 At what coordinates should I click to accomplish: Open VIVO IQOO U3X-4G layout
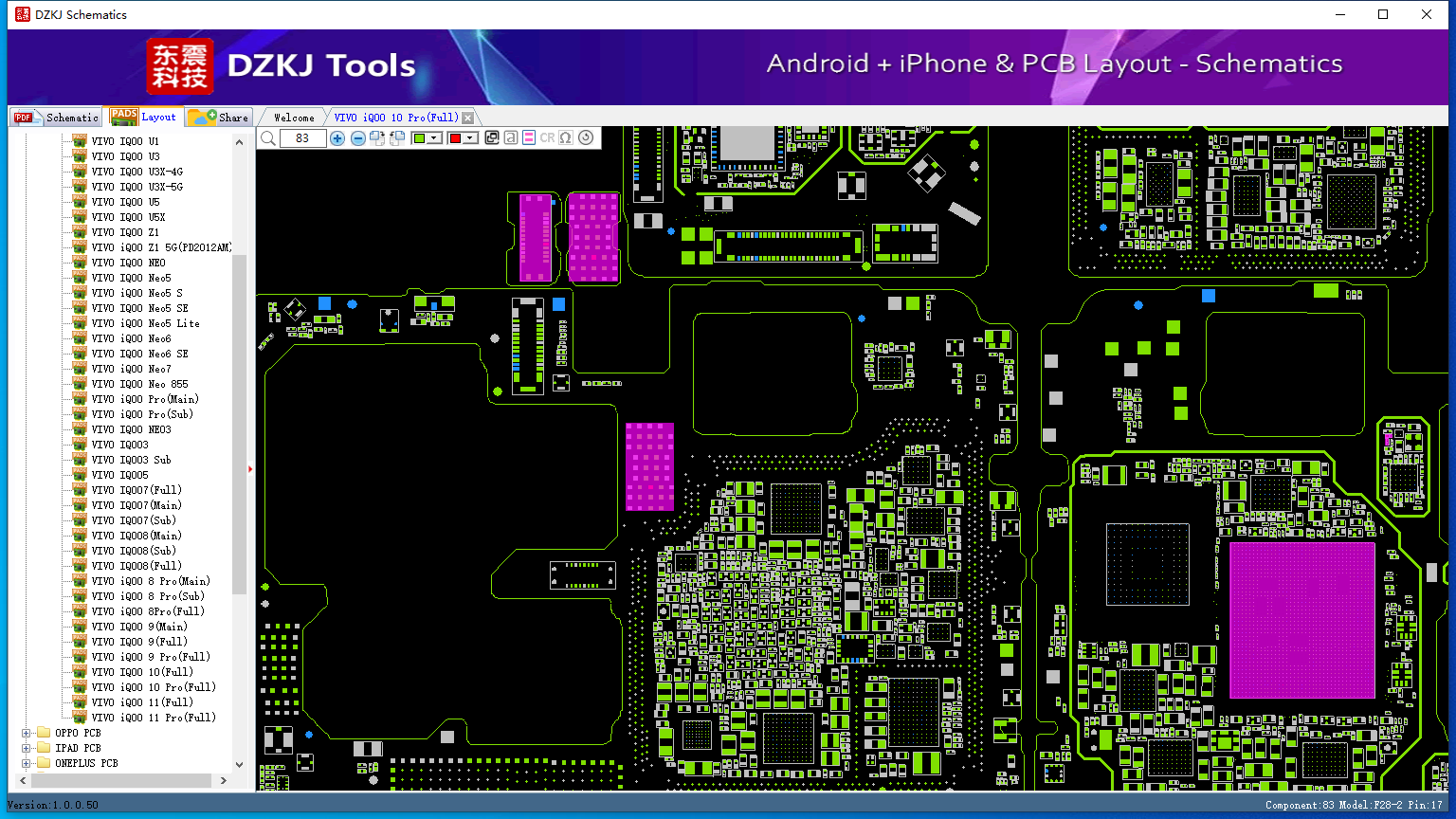tap(137, 172)
